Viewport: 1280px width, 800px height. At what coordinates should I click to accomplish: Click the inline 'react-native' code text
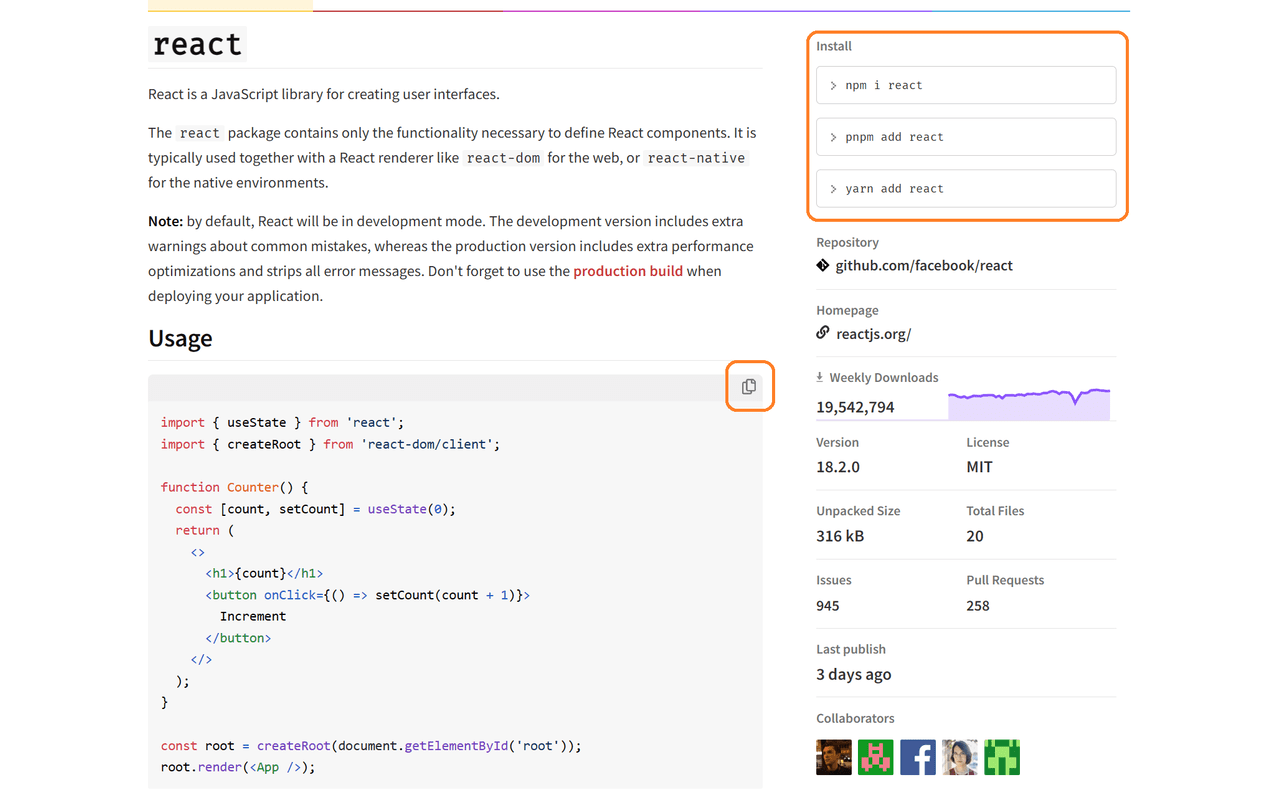pyautogui.click(x=696, y=158)
